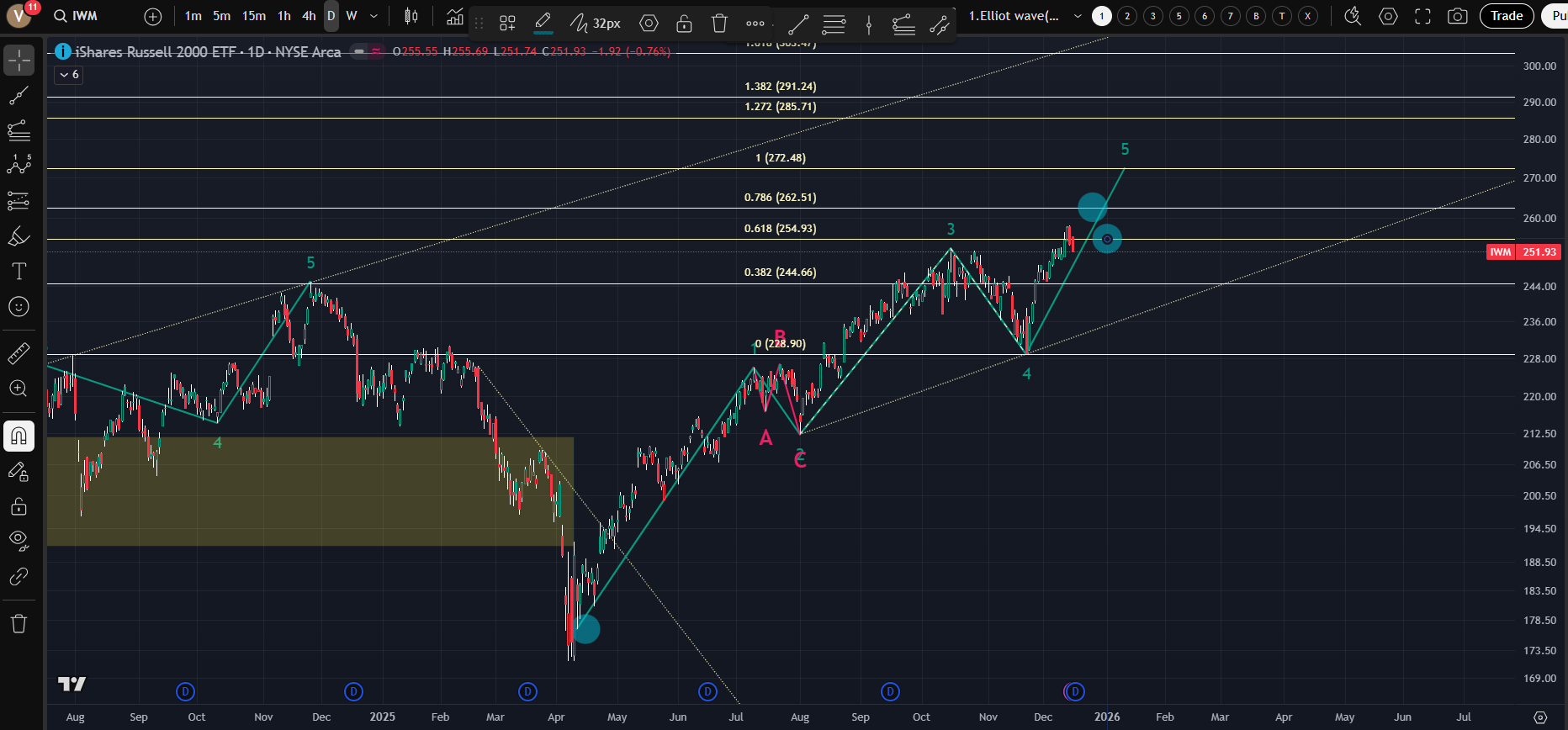Switch to the weekly W timeframe
The width and height of the screenshot is (1568, 730).
point(352,16)
